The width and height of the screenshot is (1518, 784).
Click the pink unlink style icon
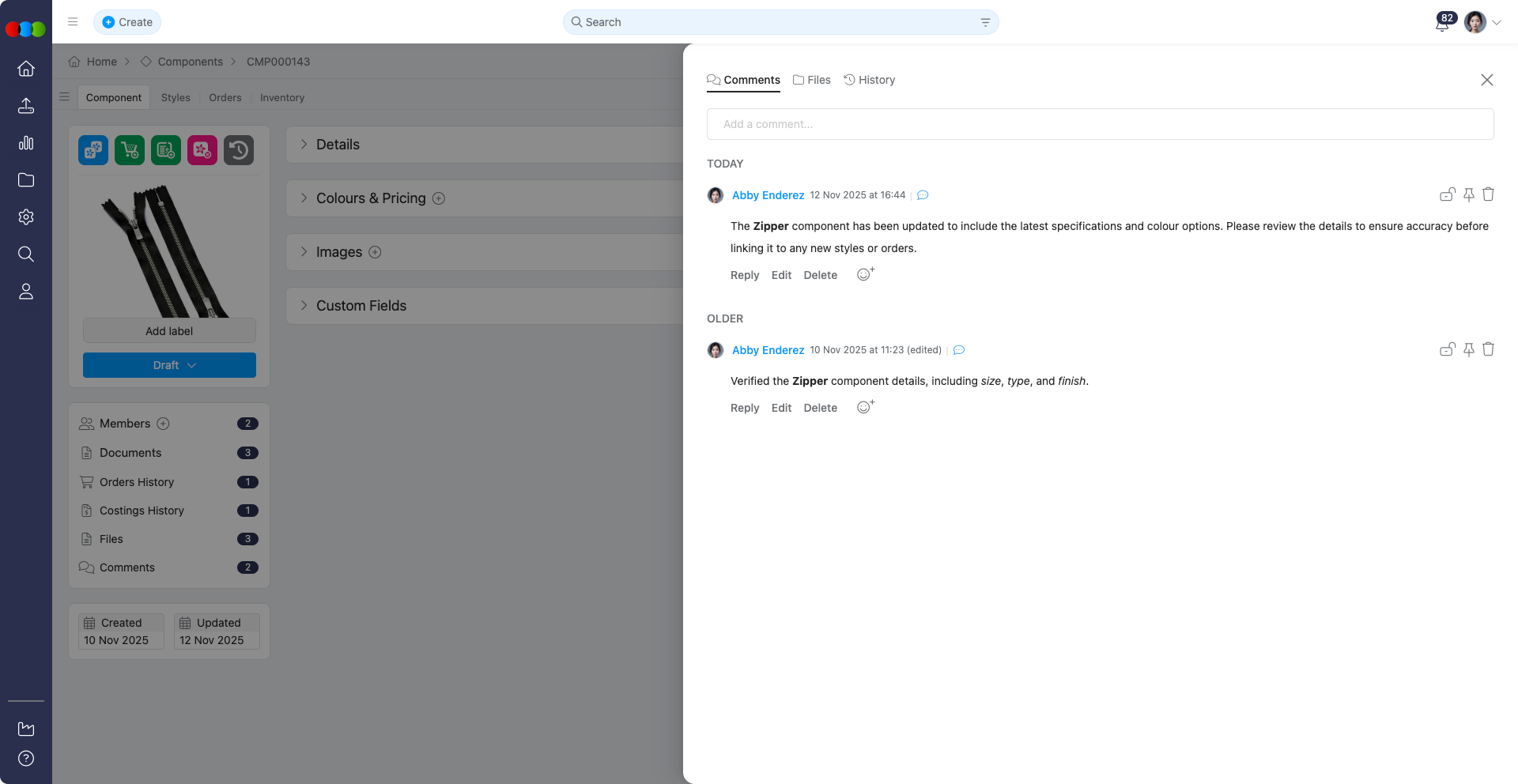point(202,150)
